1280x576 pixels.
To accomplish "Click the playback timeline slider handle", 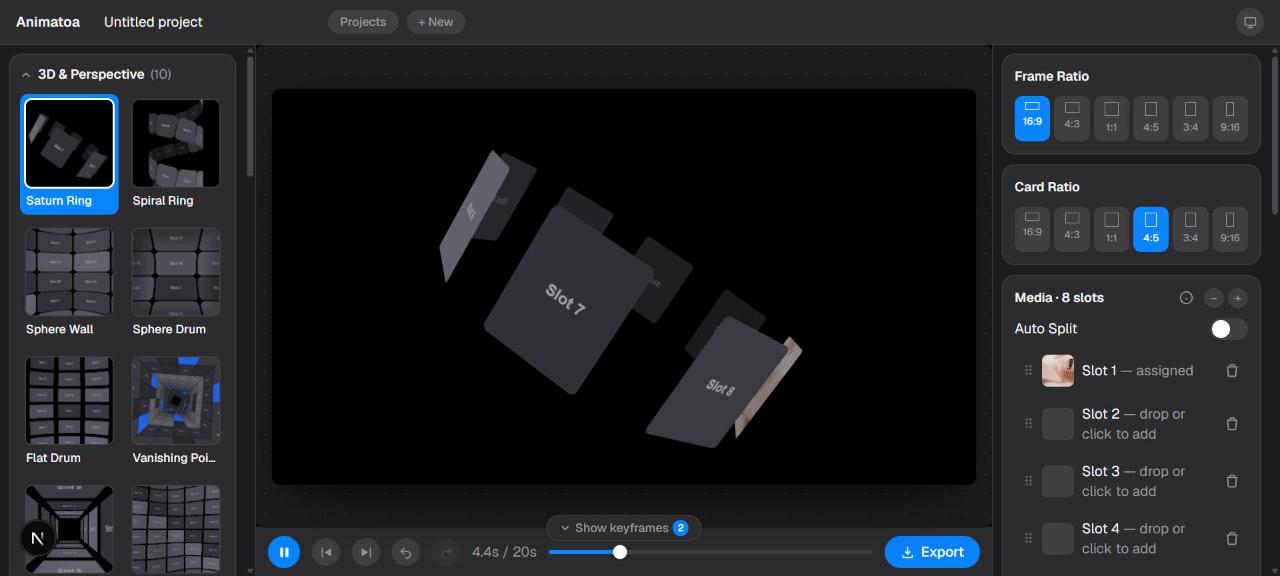I will [x=620, y=552].
